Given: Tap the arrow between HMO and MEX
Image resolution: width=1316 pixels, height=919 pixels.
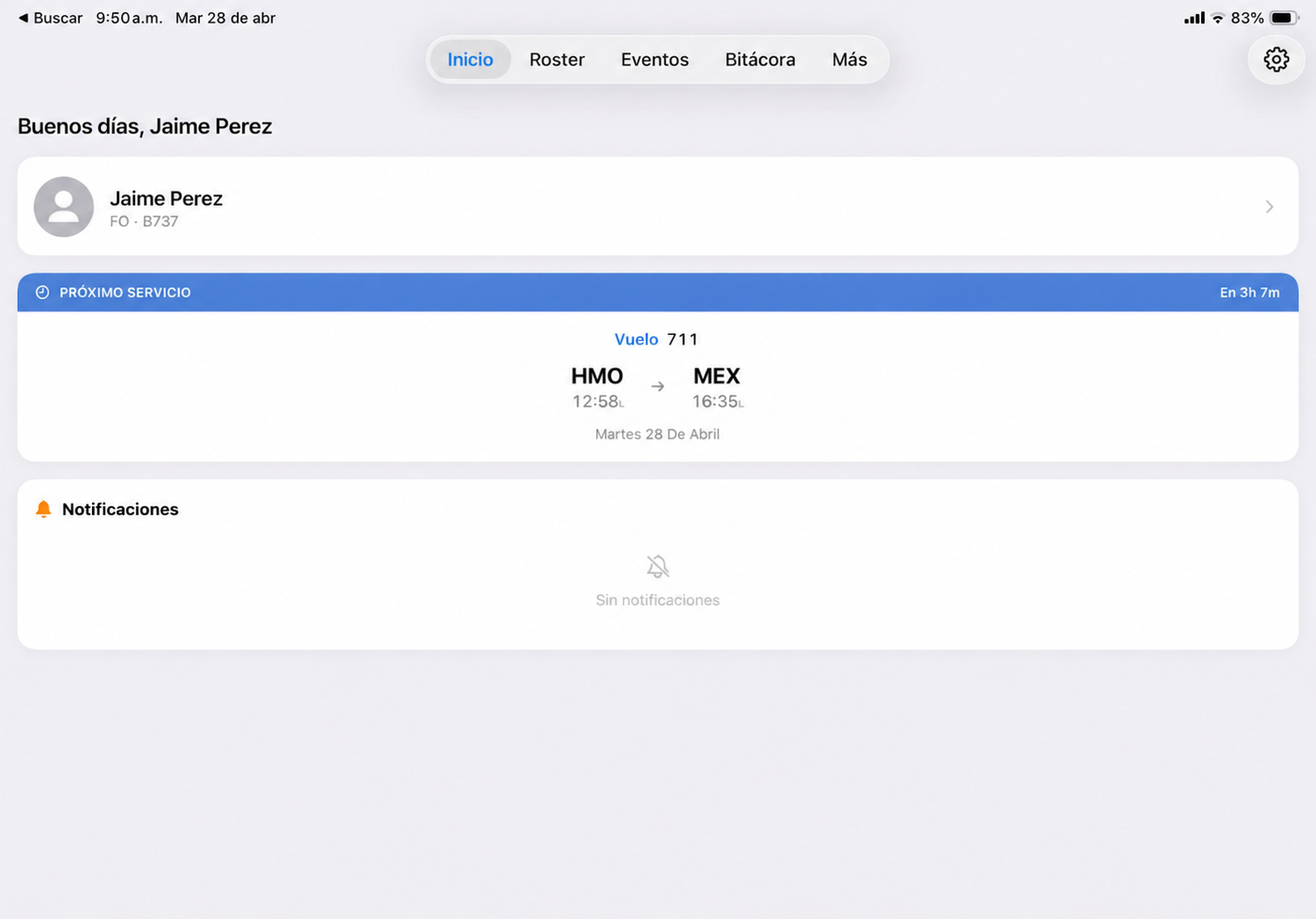Looking at the screenshot, I should [x=658, y=387].
